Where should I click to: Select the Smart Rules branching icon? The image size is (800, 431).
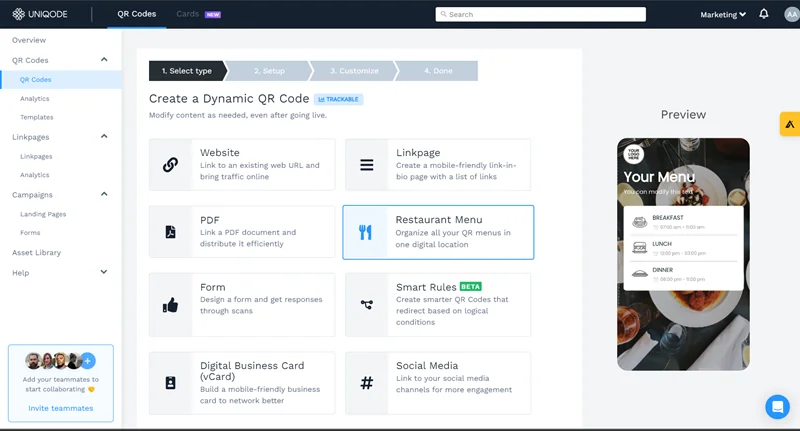(366, 305)
